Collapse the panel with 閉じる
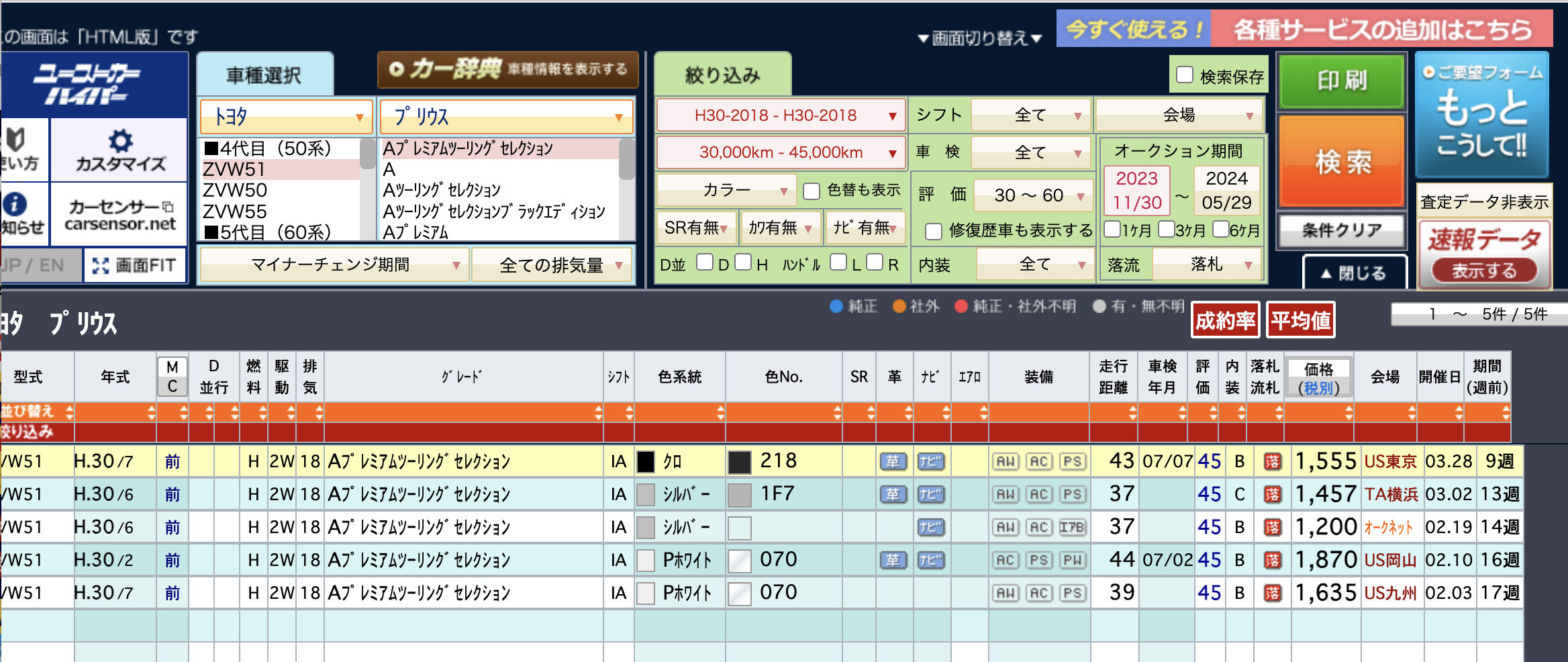Image resolution: width=1568 pixels, height=662 pixels. 1354,273
